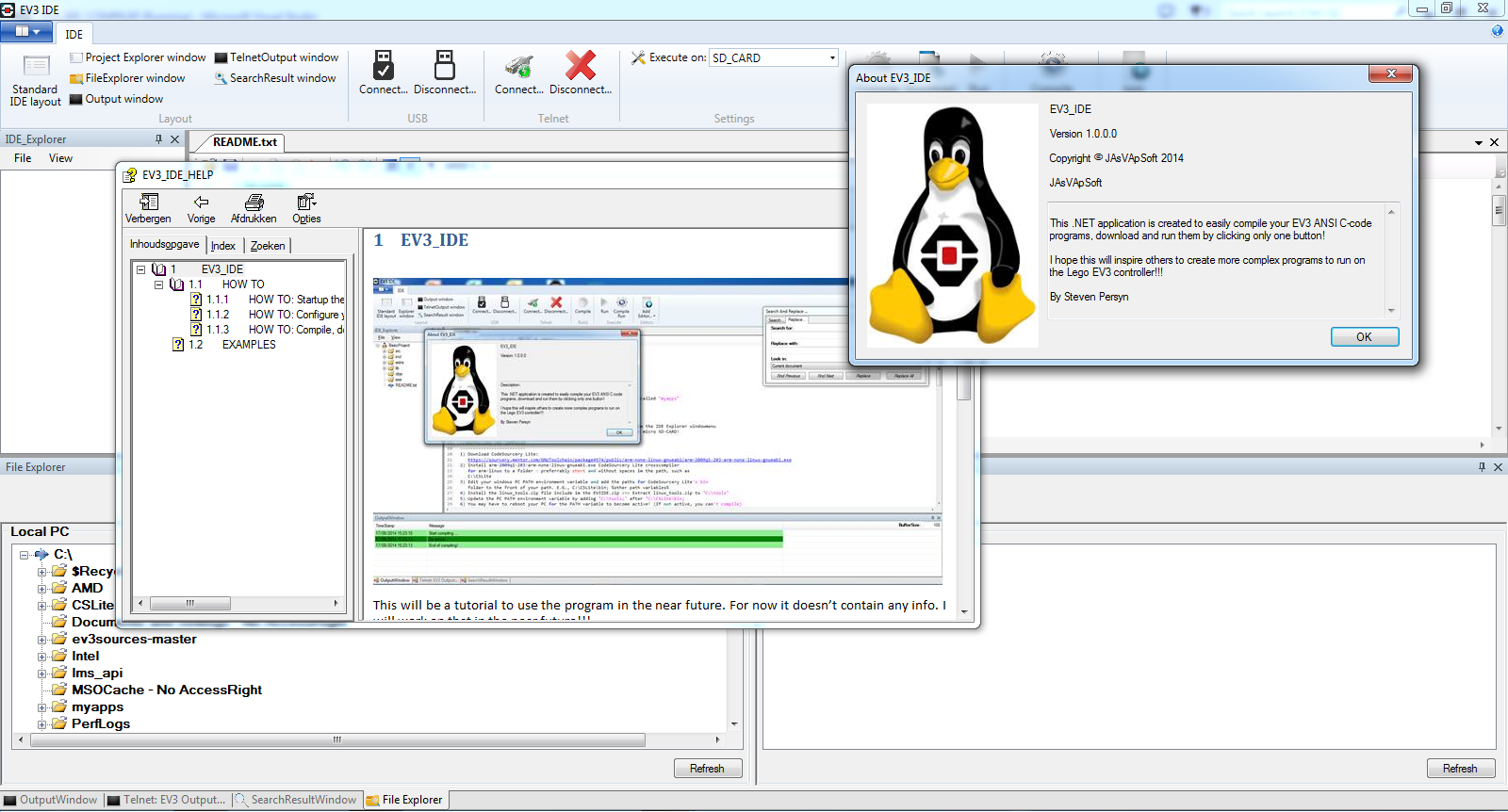Select HOW TO: Configure help topic
Image resolution: width=1508 pixels, height=812 pixels.
tap(296, 315)
